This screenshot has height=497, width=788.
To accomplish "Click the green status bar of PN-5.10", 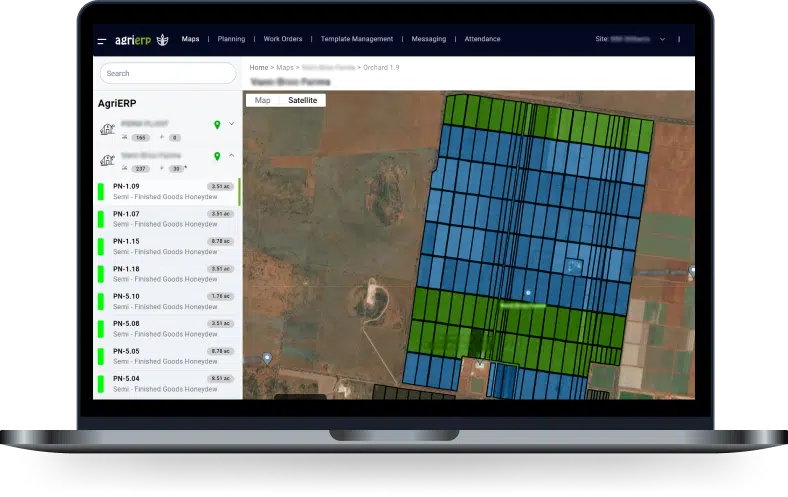I will tap(100, 300).
